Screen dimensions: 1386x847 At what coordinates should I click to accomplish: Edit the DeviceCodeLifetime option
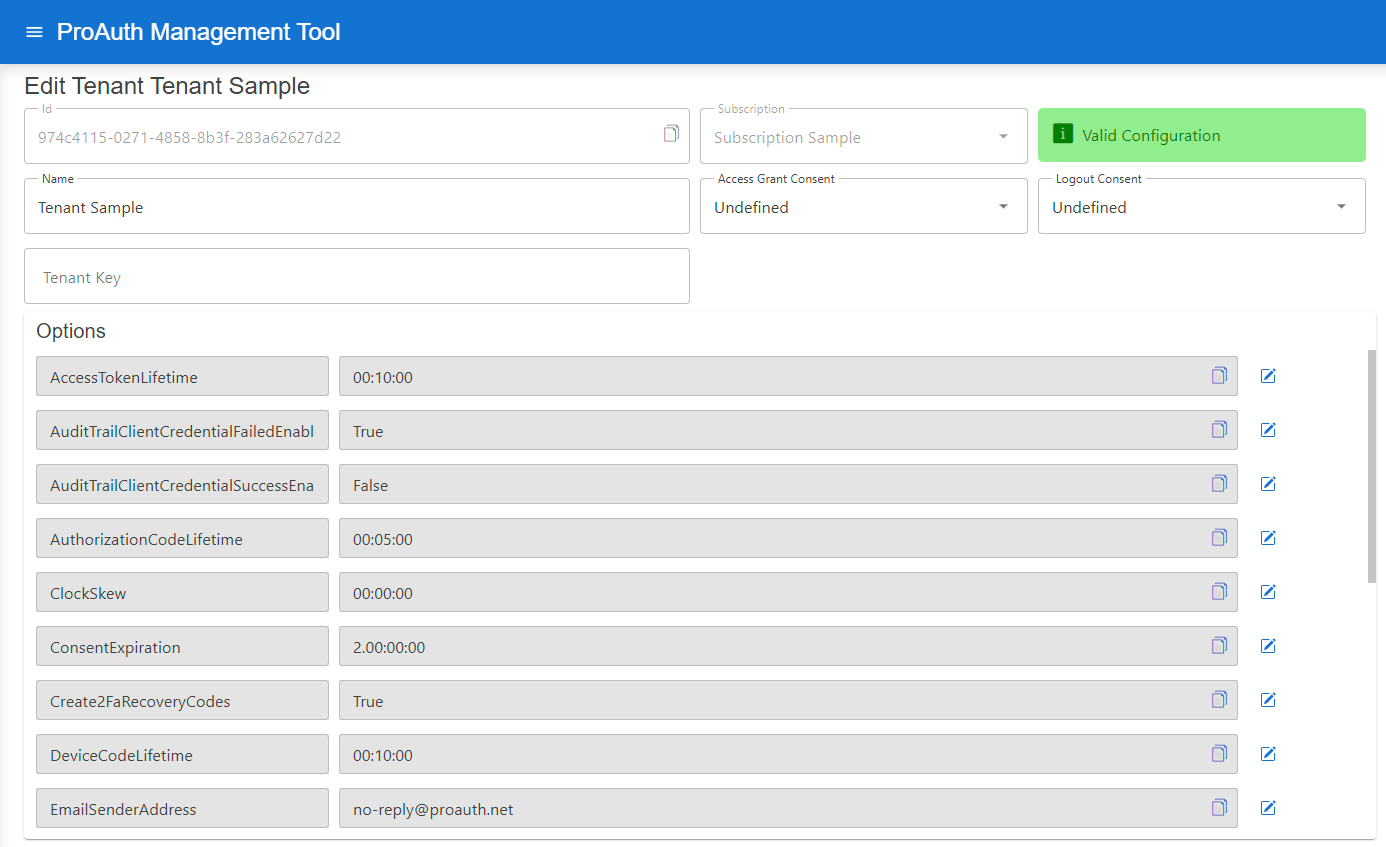coord(1268,754)
